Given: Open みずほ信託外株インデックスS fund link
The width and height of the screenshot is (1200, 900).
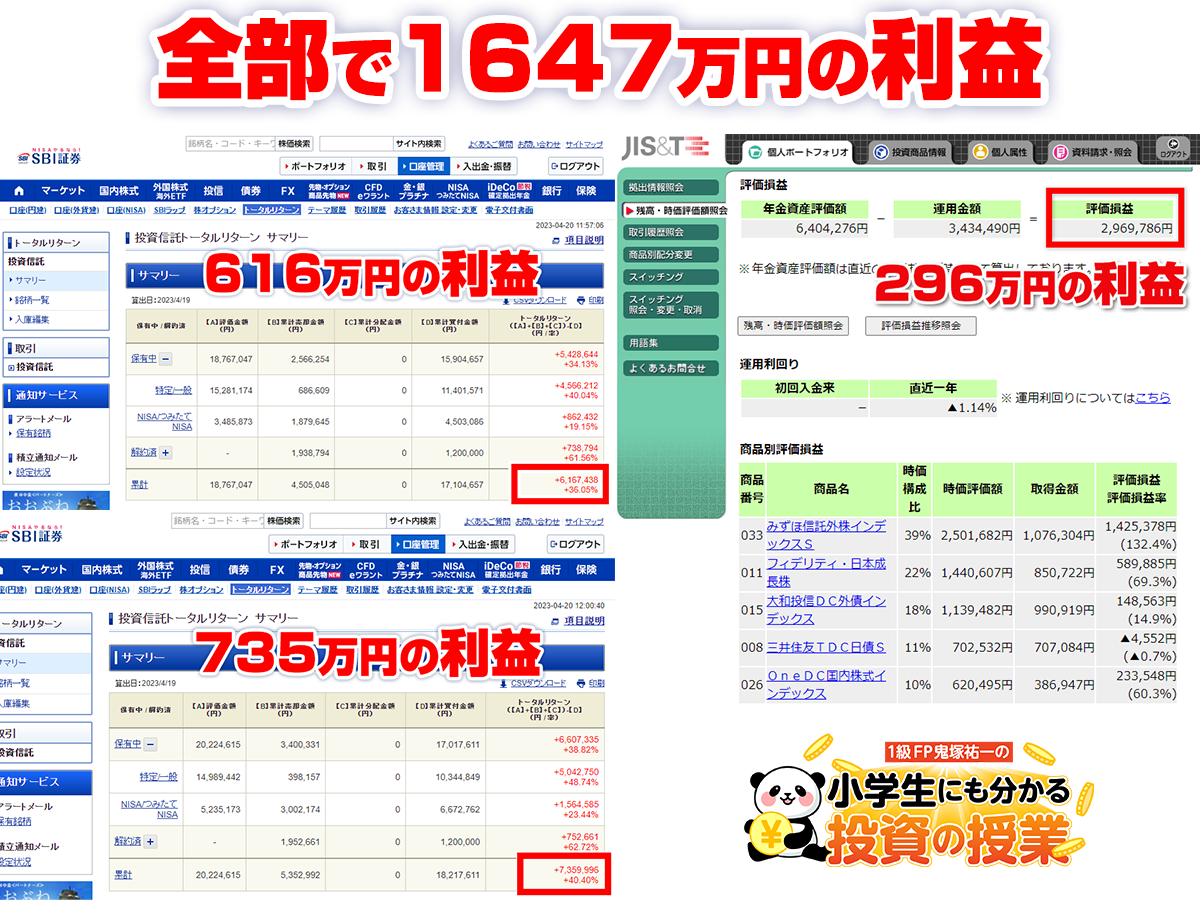Looking at the screenshot, I should [826, 535].
